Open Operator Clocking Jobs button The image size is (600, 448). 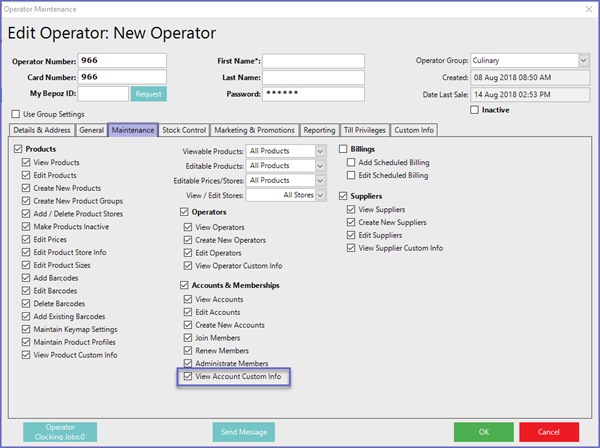click(60, 432)
